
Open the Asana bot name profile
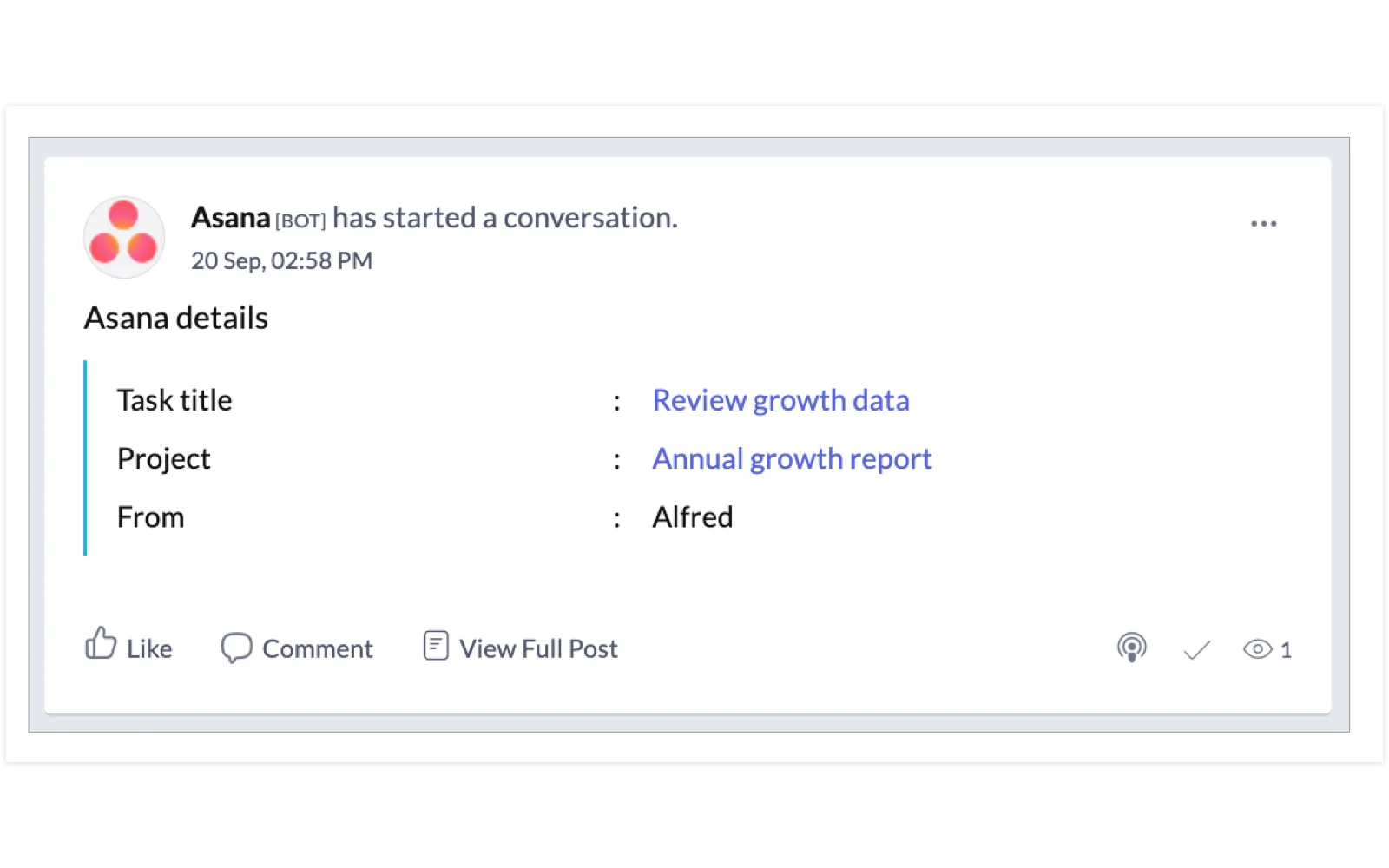(230, 218)
